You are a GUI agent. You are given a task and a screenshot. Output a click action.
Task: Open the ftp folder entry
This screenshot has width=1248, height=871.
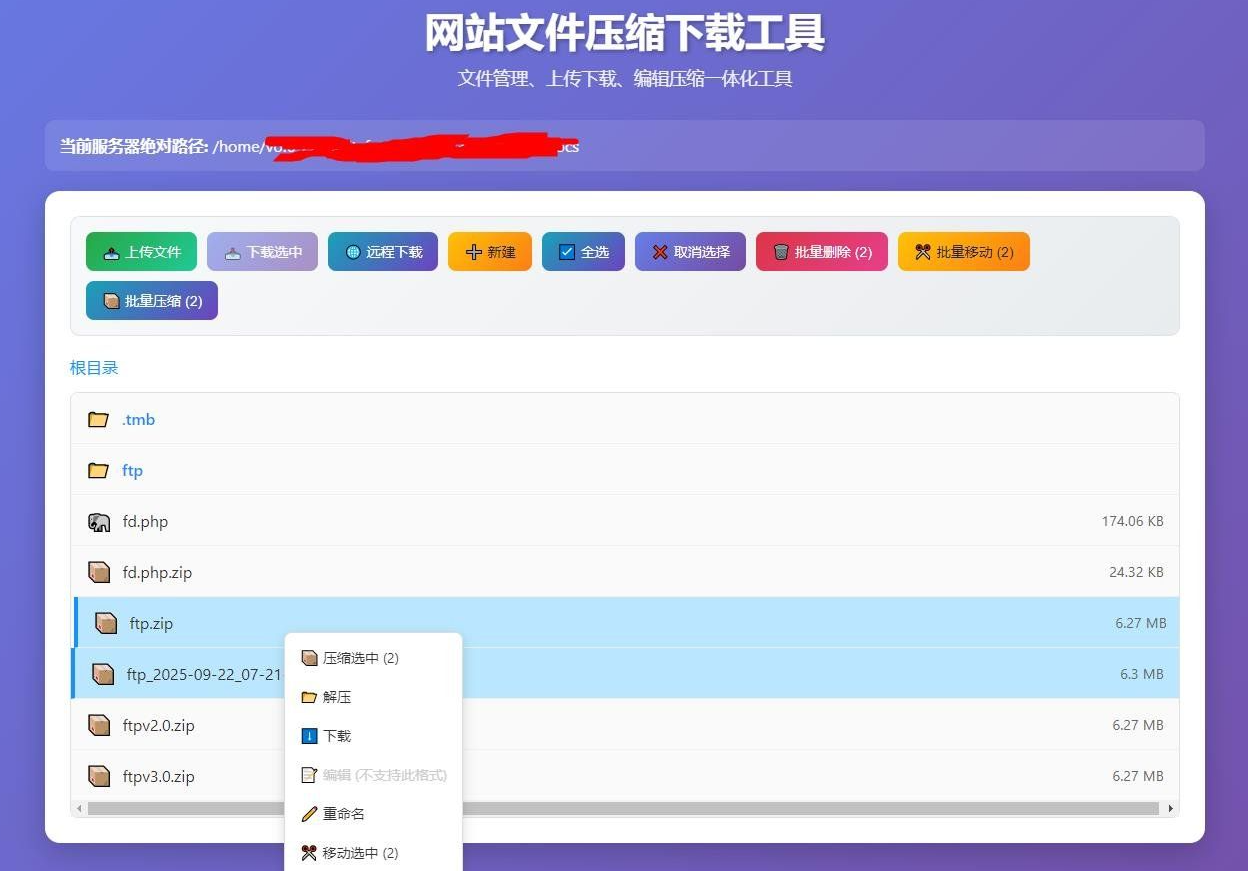132,471
